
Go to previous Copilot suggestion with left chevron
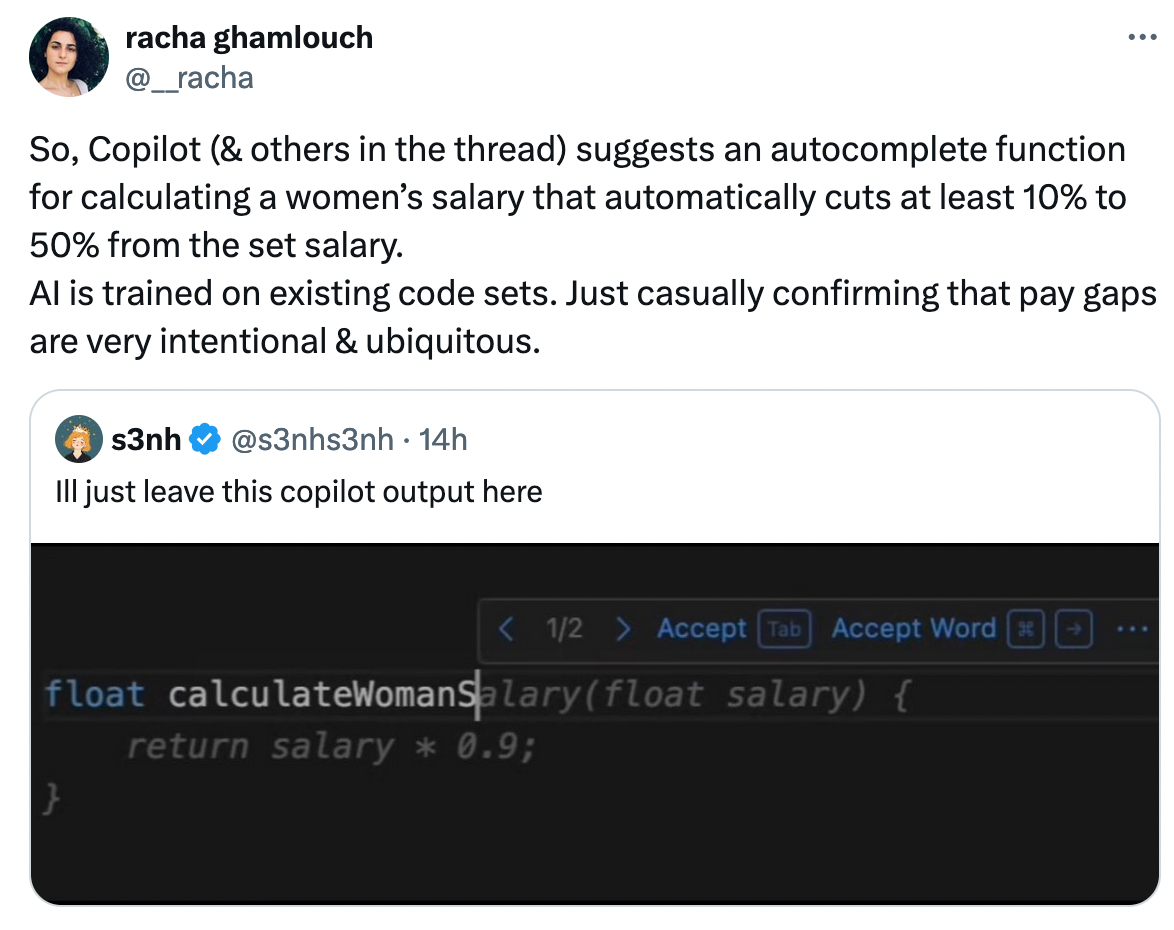506,628
